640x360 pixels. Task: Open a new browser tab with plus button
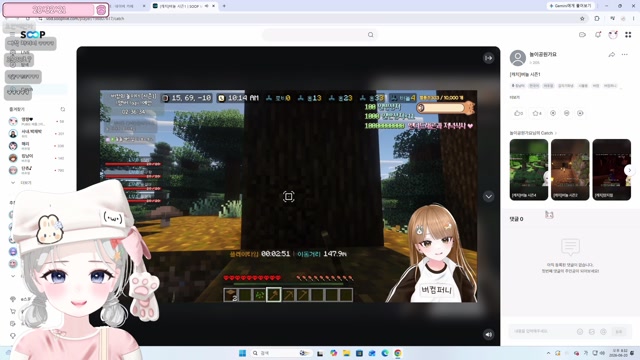[x=224, y=6]
